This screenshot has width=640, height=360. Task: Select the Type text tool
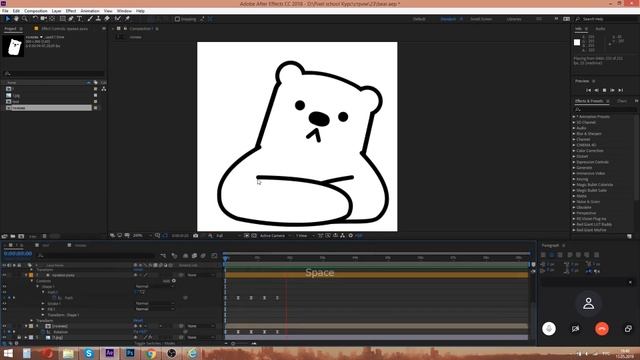pyautogui.click(x=80, y=19)
